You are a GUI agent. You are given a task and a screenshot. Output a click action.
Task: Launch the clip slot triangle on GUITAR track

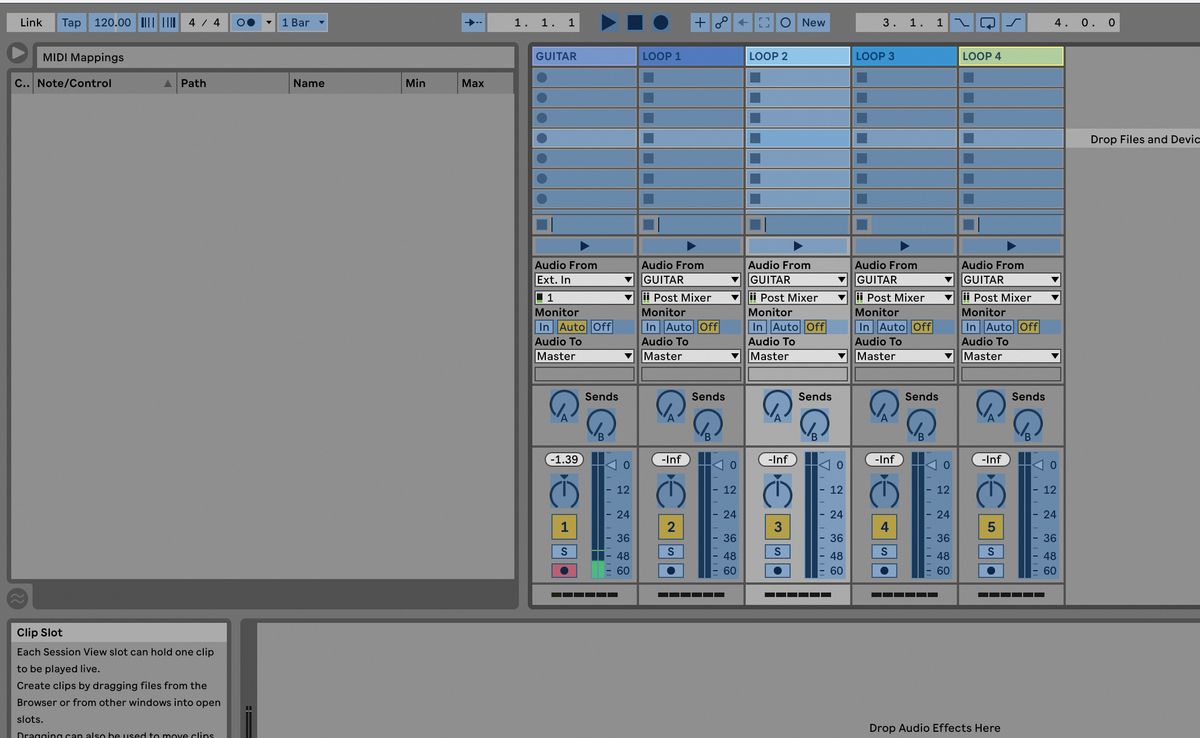point(584,244)
